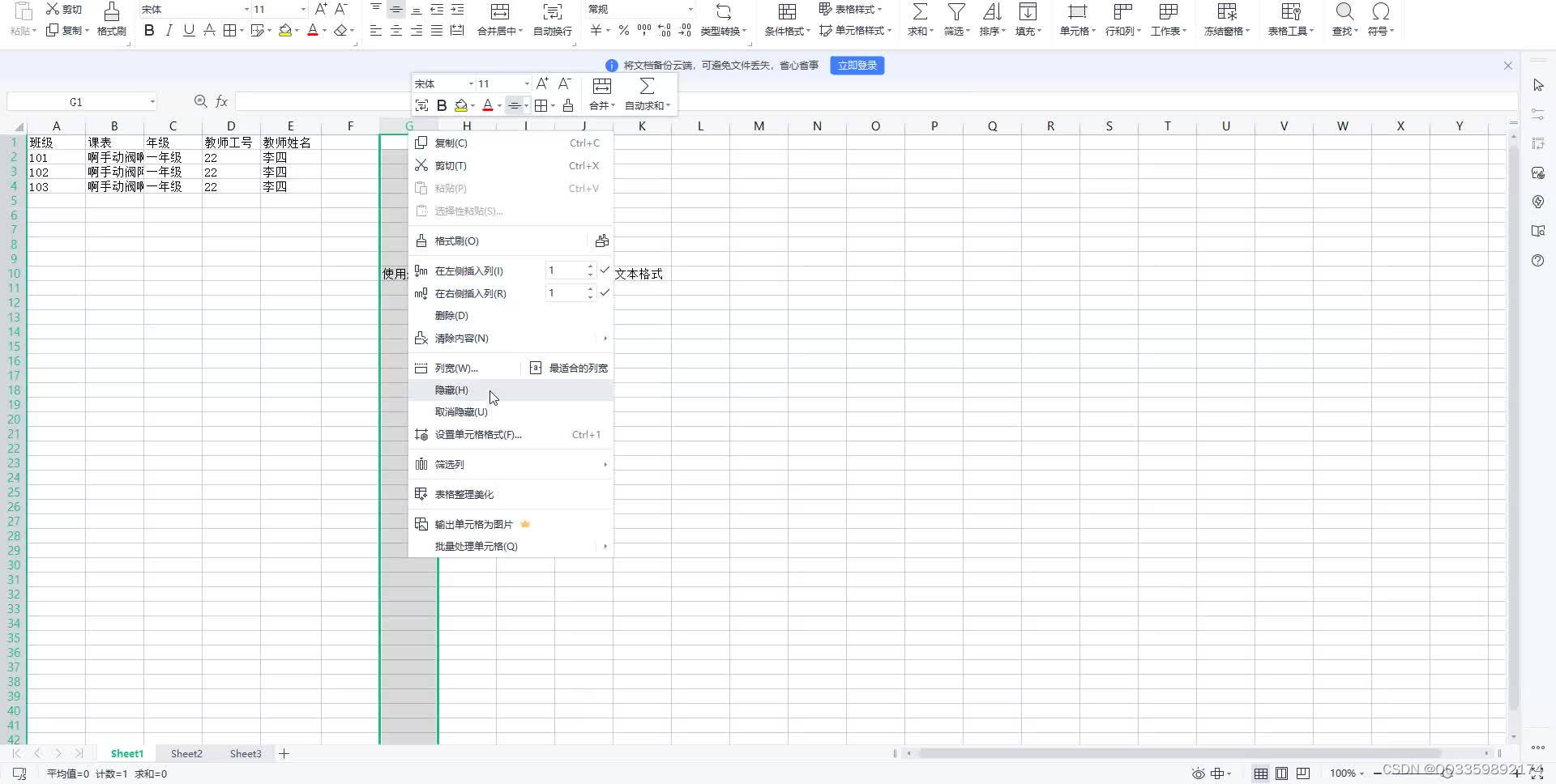This screenshot has width=1556, height=784.
Task: Confirm insert column left checkmark
Action: point(605,271)
